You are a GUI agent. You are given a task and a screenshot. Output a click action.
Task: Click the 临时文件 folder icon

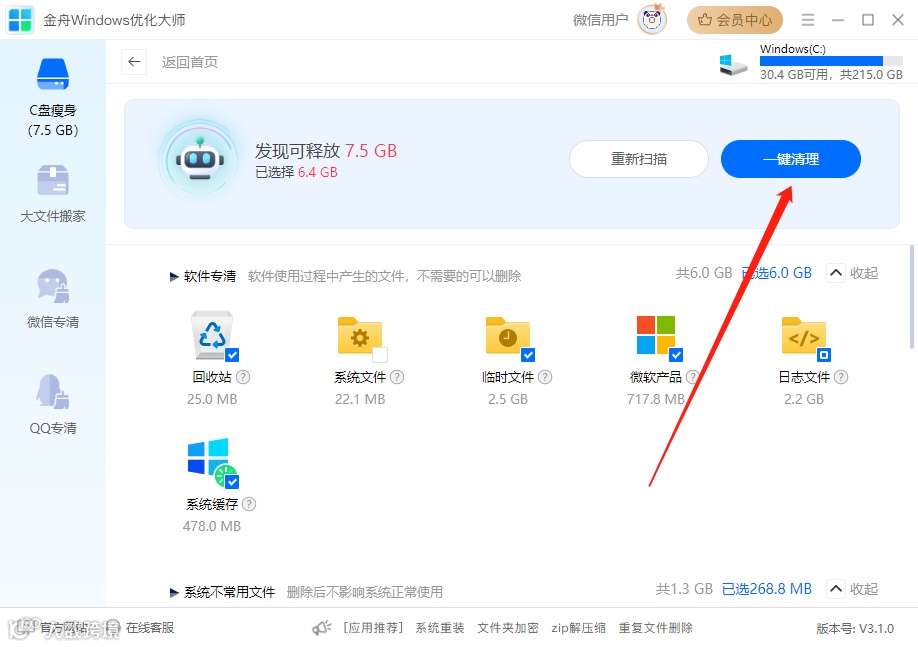click(508, 336)
